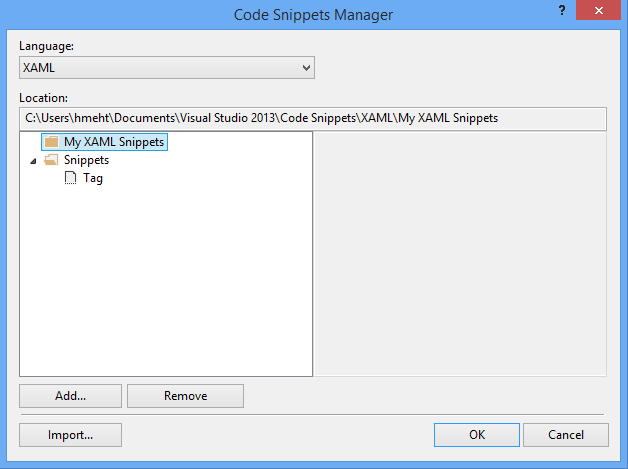This screenshot has height=469, width=628.
Task: Click the Remove button
Action: click(185, 396)
